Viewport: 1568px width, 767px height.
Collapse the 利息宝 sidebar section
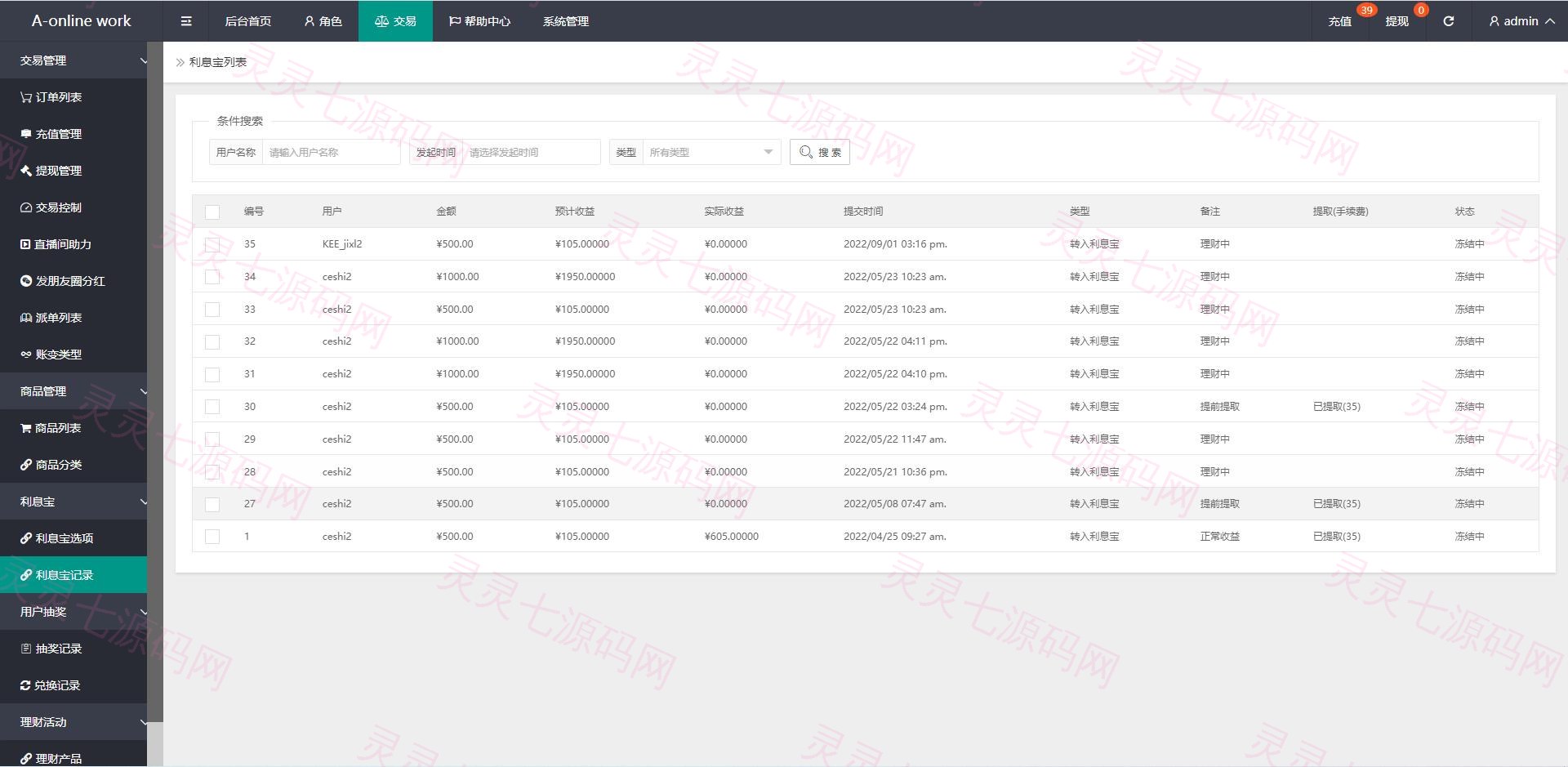73,502
